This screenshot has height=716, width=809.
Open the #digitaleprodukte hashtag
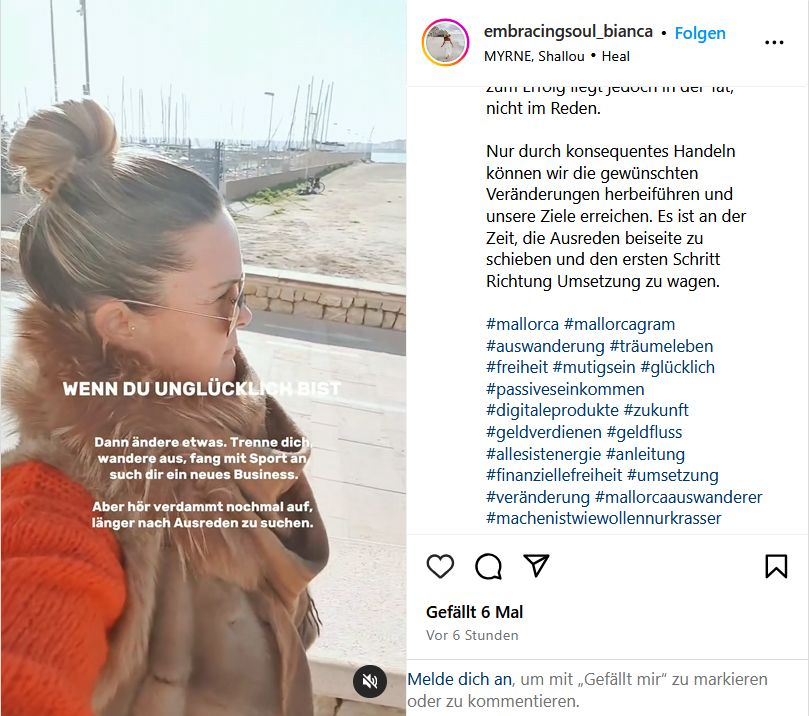click(x=552, y=410)
